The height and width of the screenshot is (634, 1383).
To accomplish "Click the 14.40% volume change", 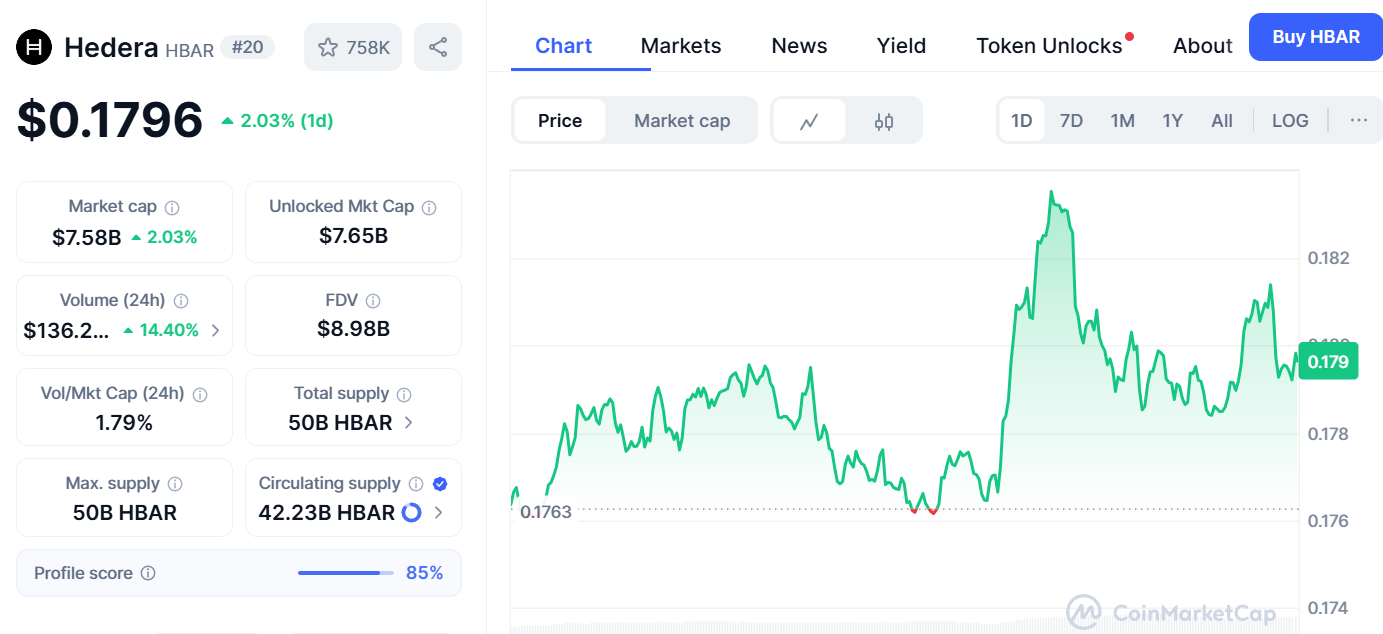I will [161, 330].
